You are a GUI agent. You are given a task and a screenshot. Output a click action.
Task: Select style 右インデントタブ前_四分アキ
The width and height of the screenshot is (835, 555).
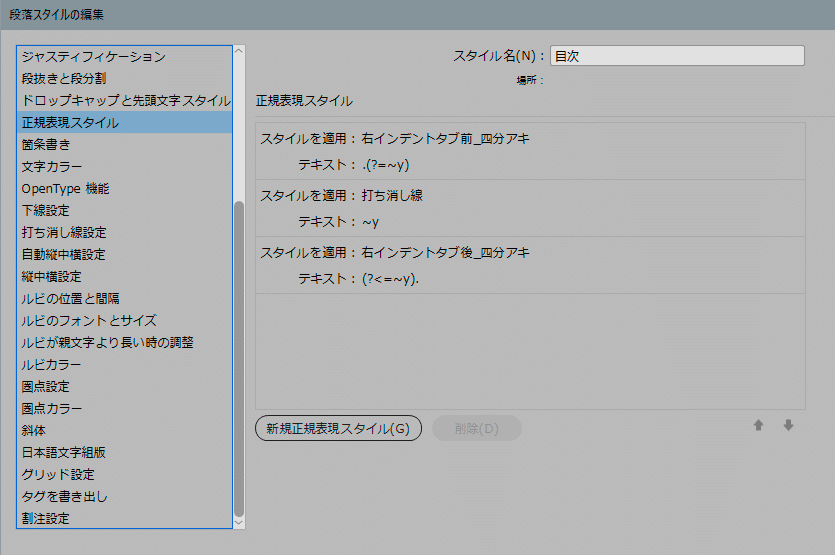pos(445,138)
